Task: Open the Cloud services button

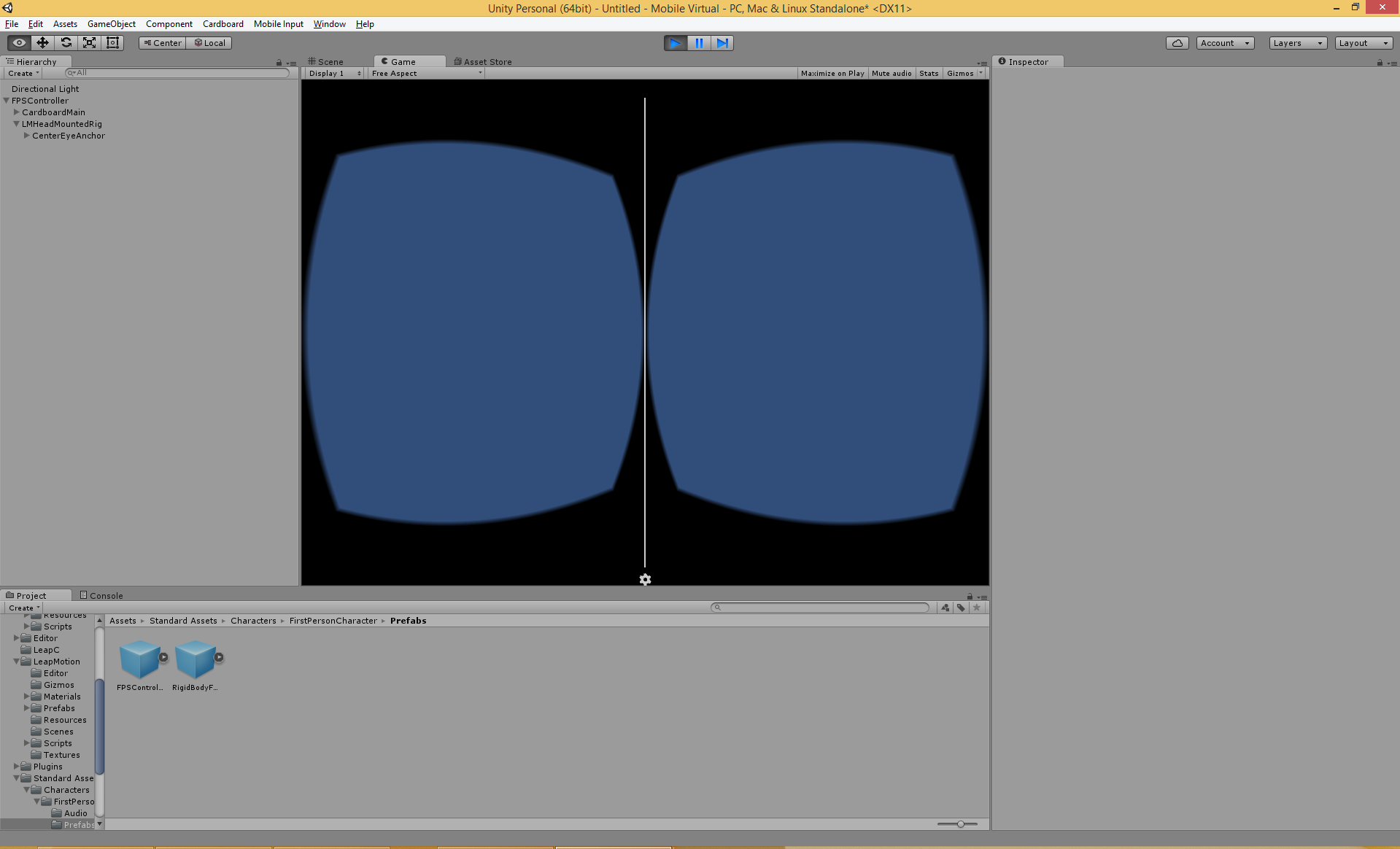Action: (1177, 43)
